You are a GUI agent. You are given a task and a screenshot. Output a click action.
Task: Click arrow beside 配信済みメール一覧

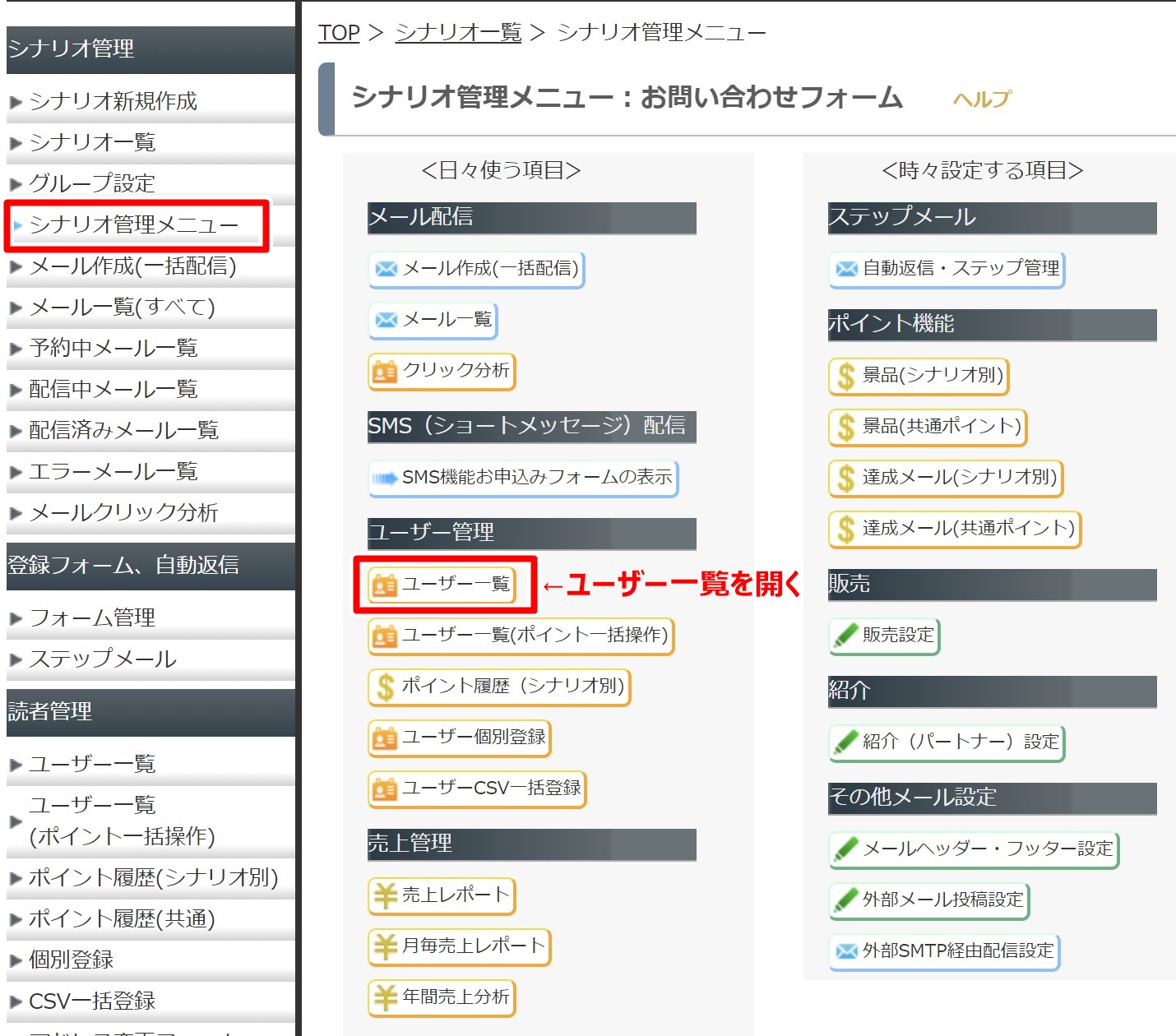coord(16,431)
